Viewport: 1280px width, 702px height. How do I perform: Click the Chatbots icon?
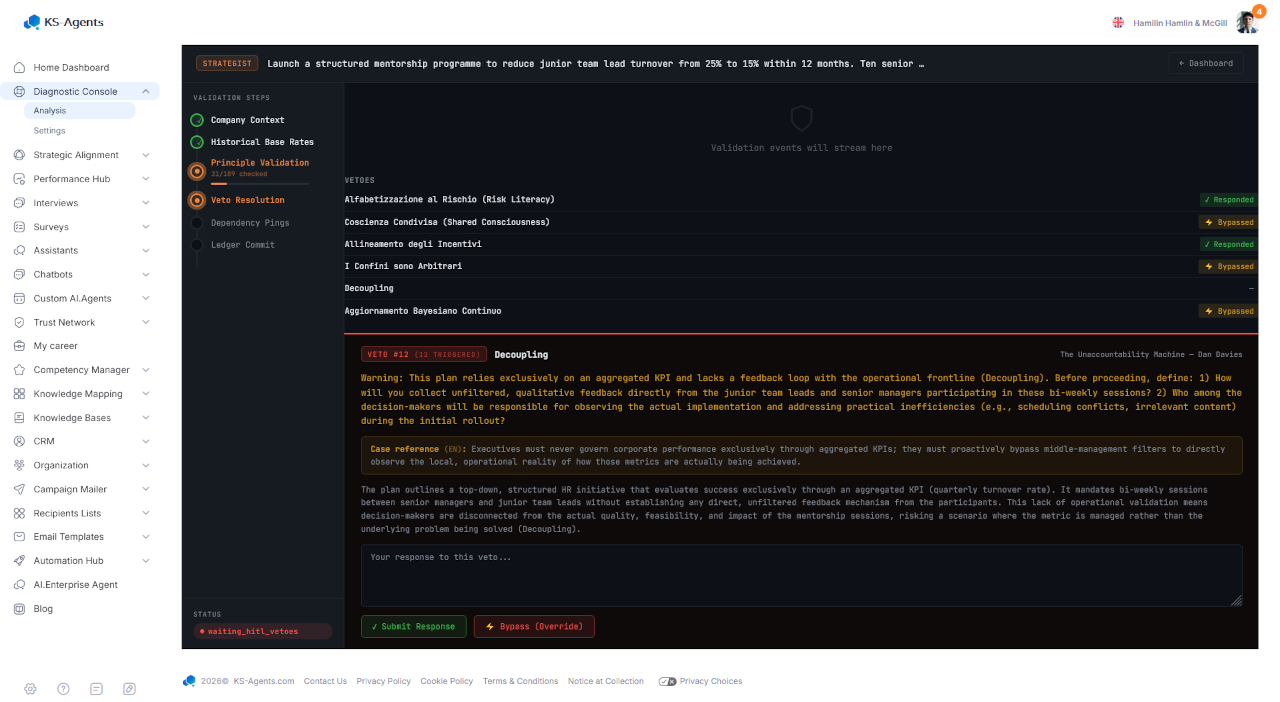tap(19, 275)
